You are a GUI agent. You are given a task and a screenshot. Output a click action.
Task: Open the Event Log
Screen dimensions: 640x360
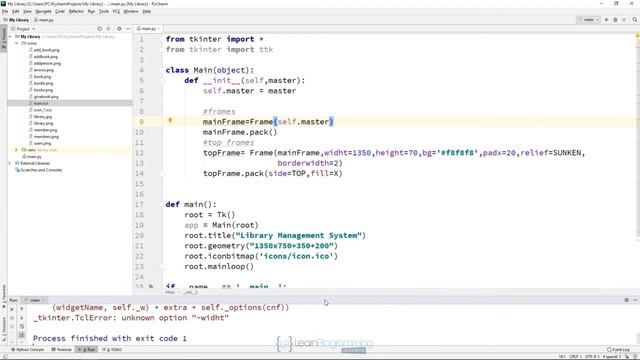point(618,350)
